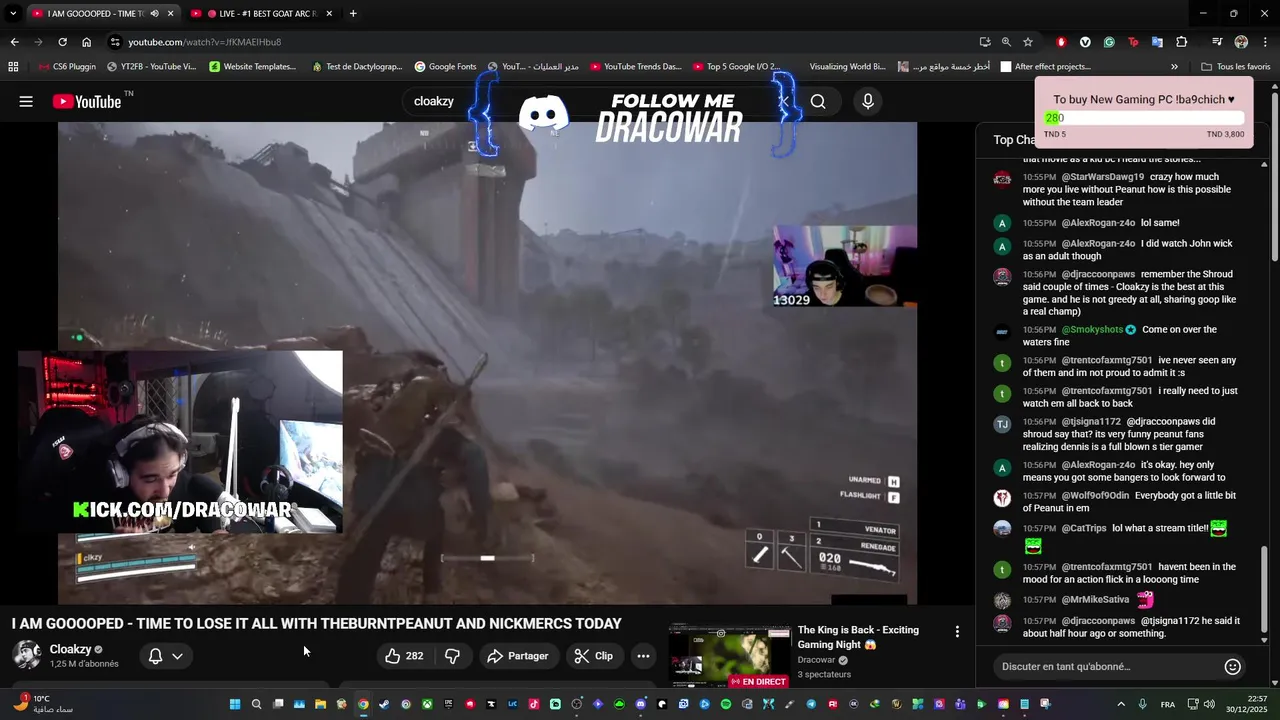This screenshot has width=1280, height=720.
Task: Open Cloakzy channel avatar
Action: [x=26, y=655]
